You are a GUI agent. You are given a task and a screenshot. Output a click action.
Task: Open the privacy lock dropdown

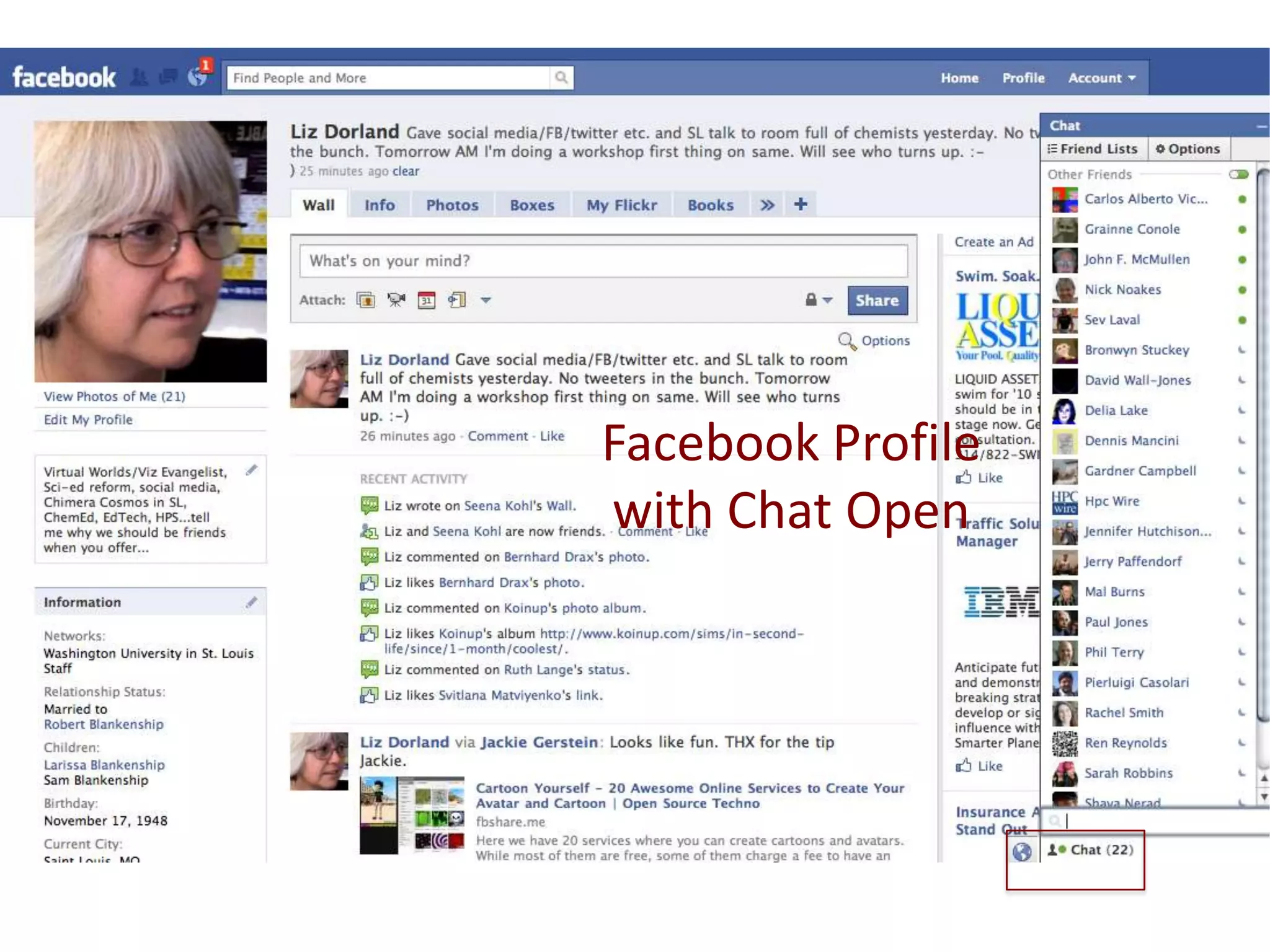[x=818, y=300]
